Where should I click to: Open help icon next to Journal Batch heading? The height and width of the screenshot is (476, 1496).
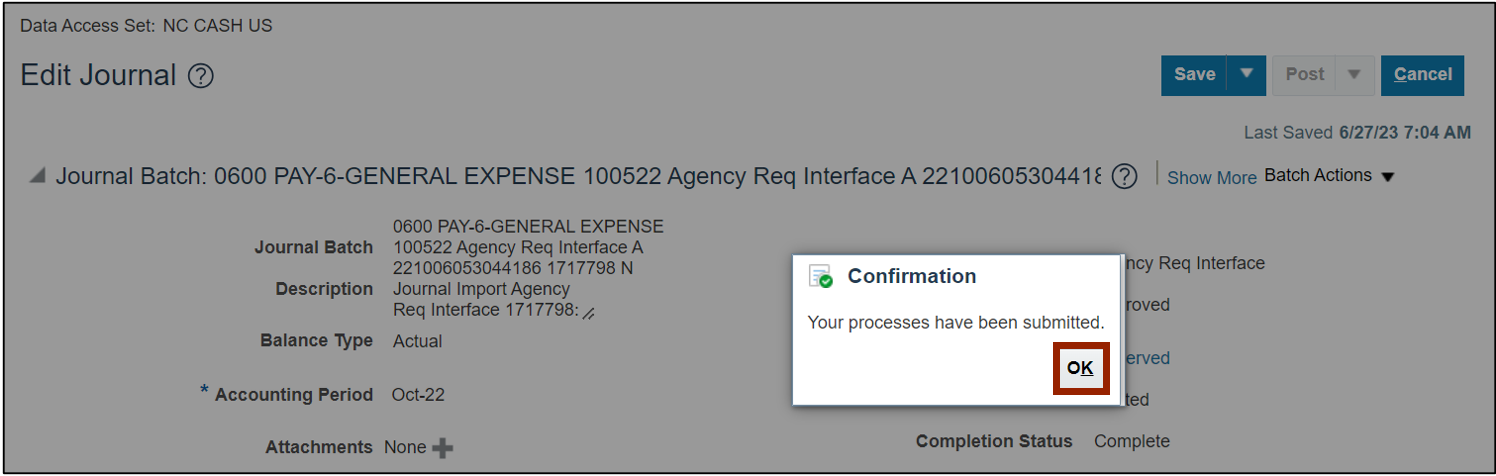pyautogui.click(x=1124, y=177)
